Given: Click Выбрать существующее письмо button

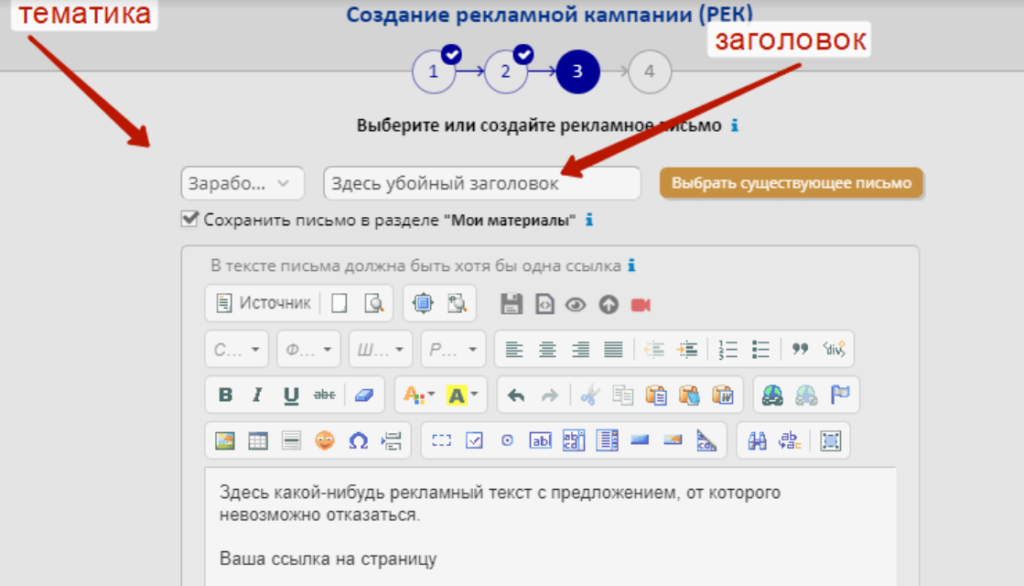Looking at the screenshot, I should [791, 183].
